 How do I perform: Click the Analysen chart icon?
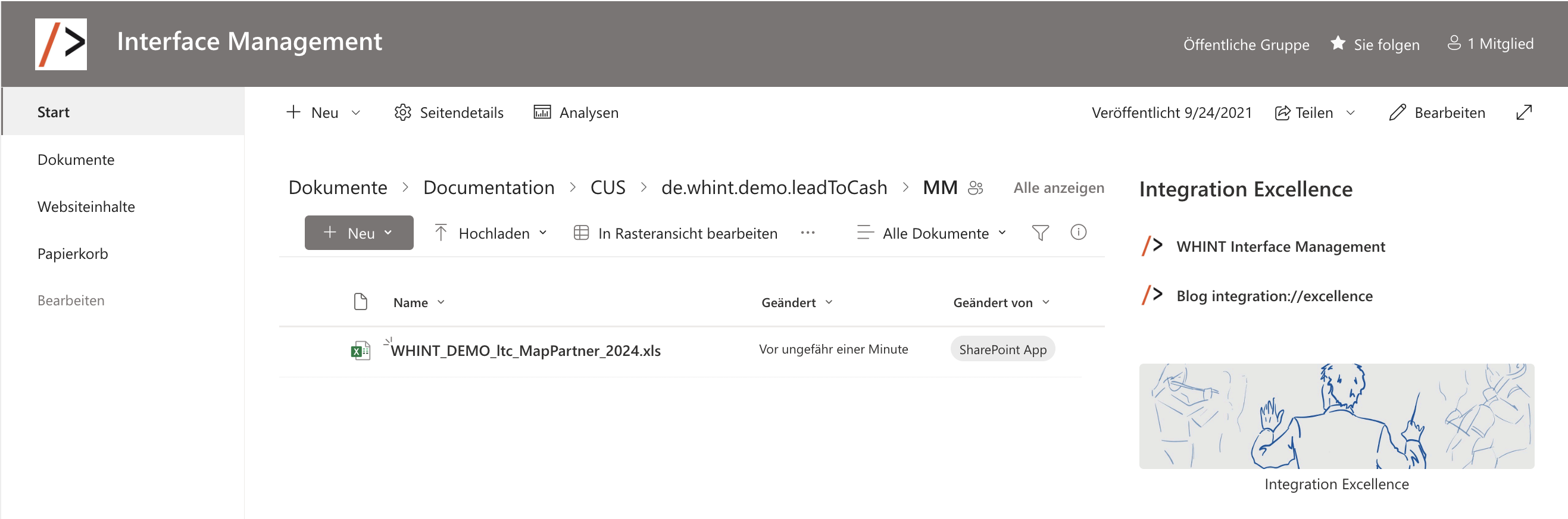[x=542, y=112]
